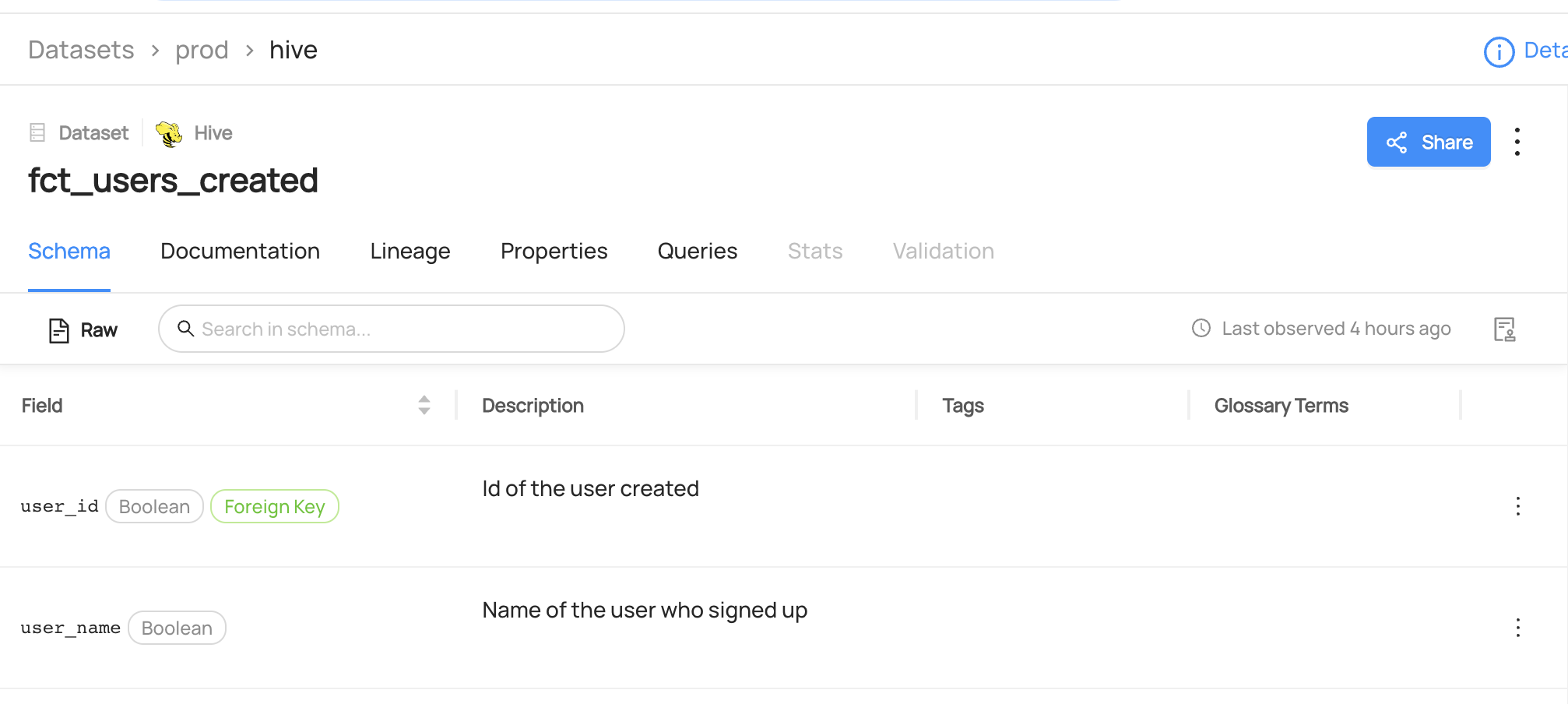Click the Details info icon
Image resolution: width=1568 pixels, height=704 pixels.
pyautogui.click(x=1499, y=52)
